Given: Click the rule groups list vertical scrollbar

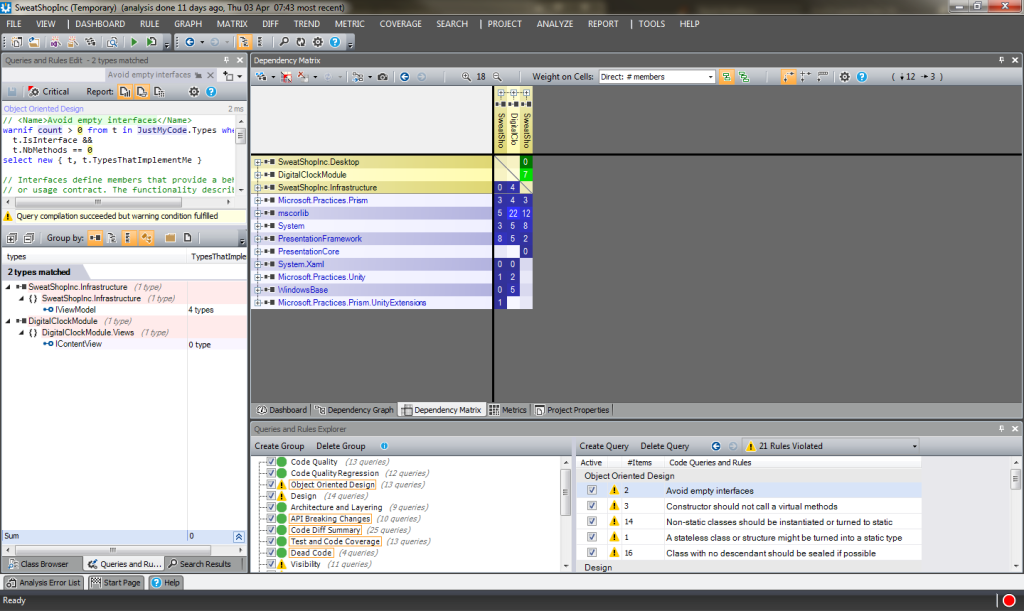Looking at the screenshot, I should coord(566,514).
